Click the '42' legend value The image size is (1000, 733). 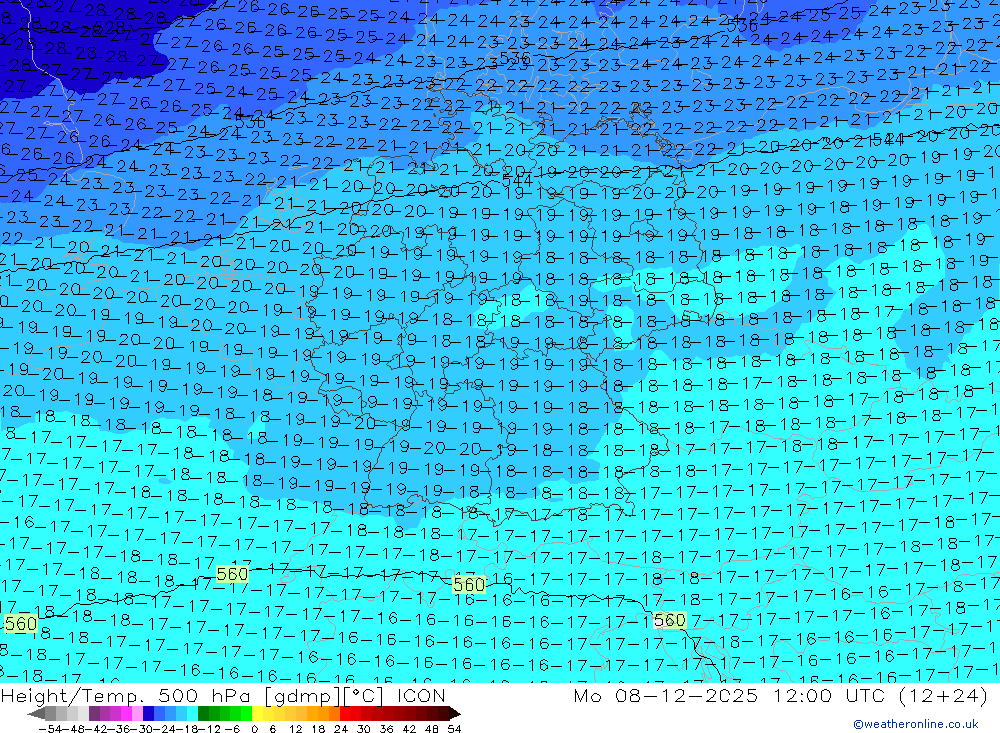click(409, 729)
